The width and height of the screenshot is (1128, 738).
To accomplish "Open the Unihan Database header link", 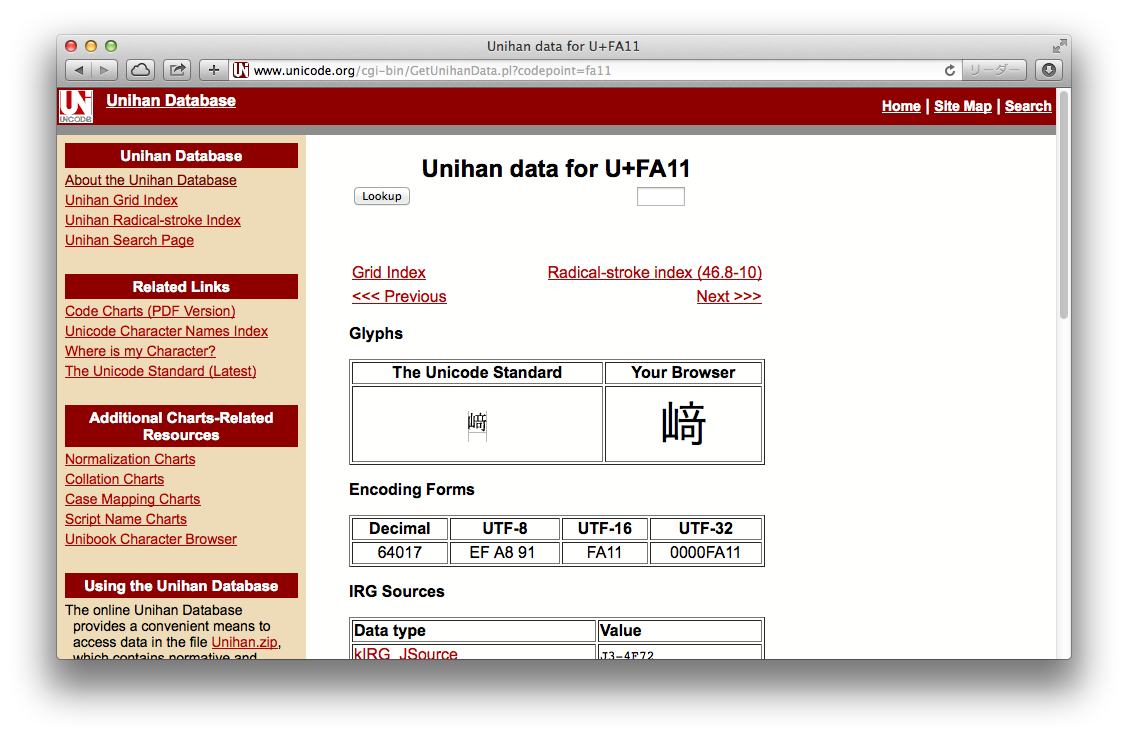I will [x=171, y=101].
